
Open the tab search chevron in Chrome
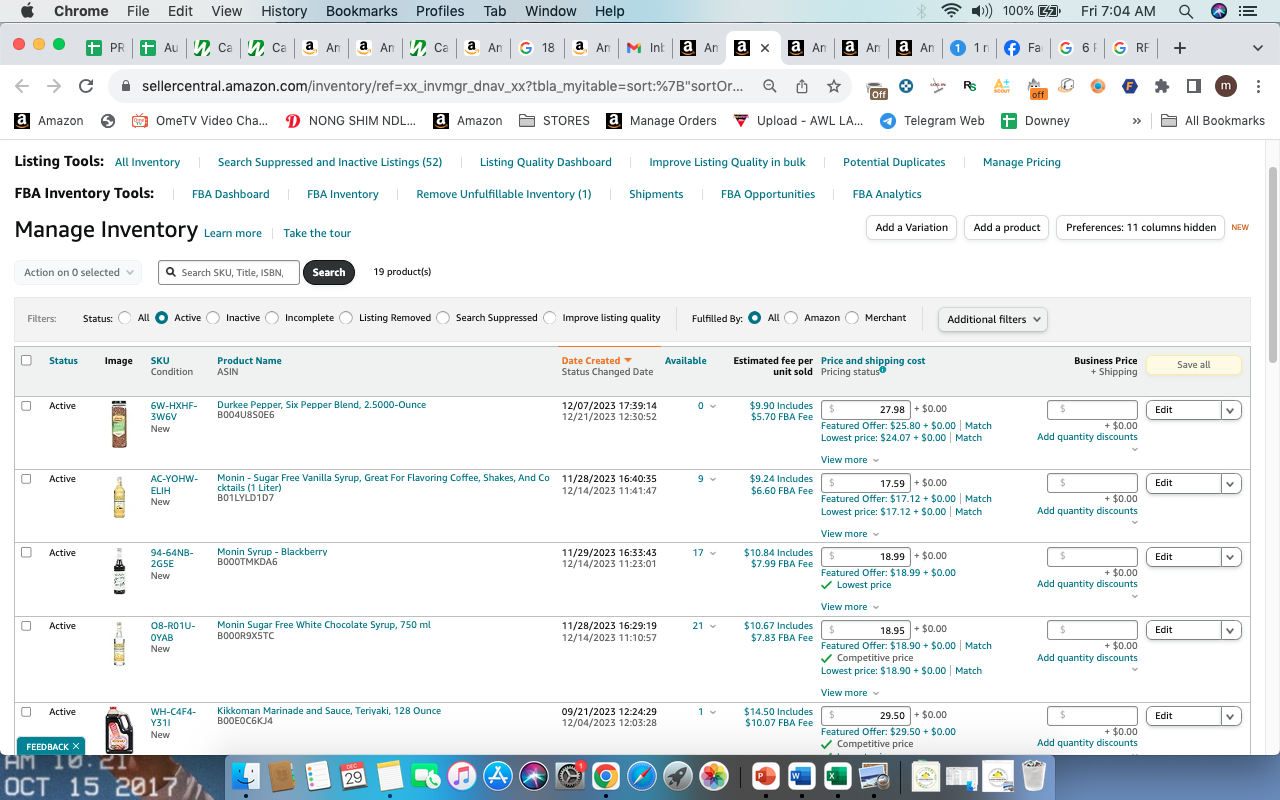tap(1258, 47)
